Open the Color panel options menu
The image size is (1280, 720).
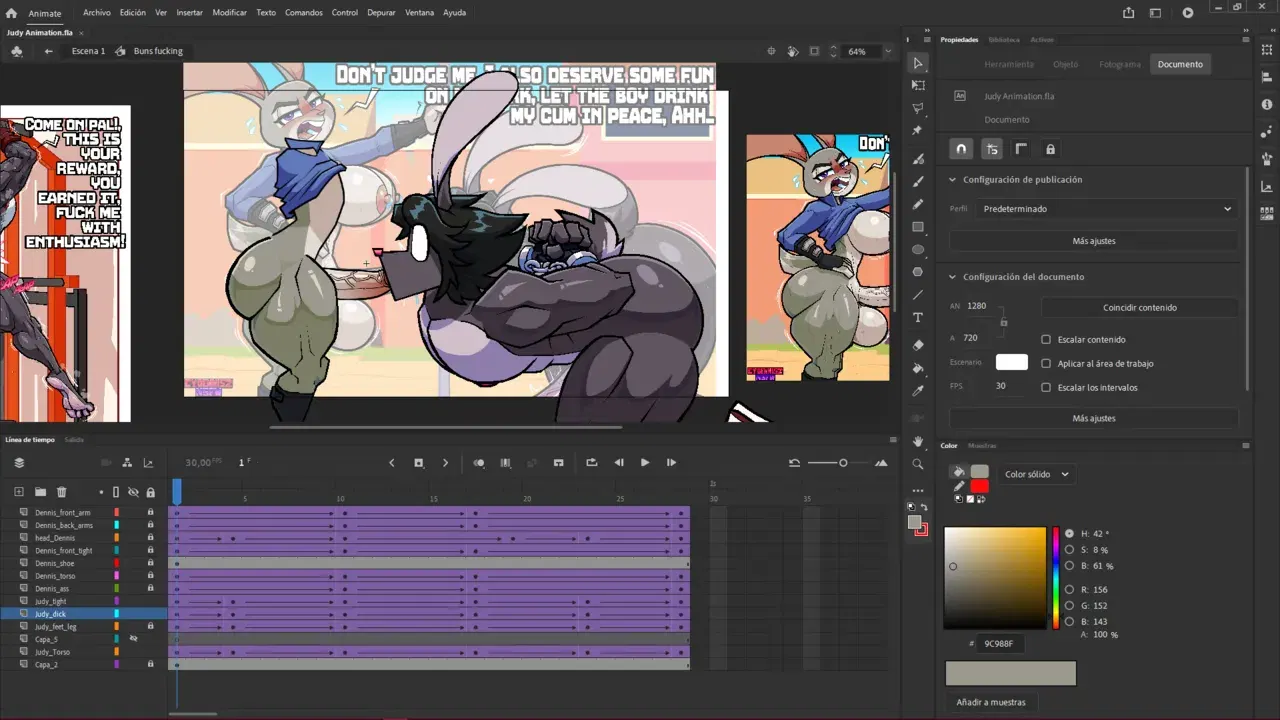tap(1245, 446)
